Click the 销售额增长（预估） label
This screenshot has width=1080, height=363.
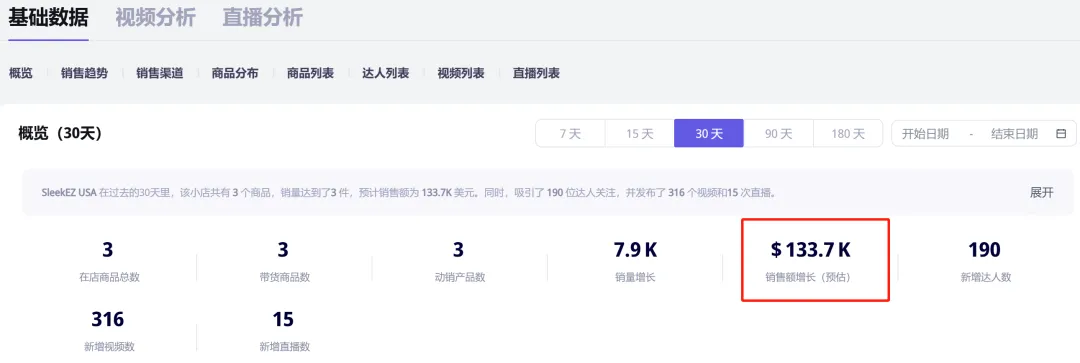[x=811, y=277]
